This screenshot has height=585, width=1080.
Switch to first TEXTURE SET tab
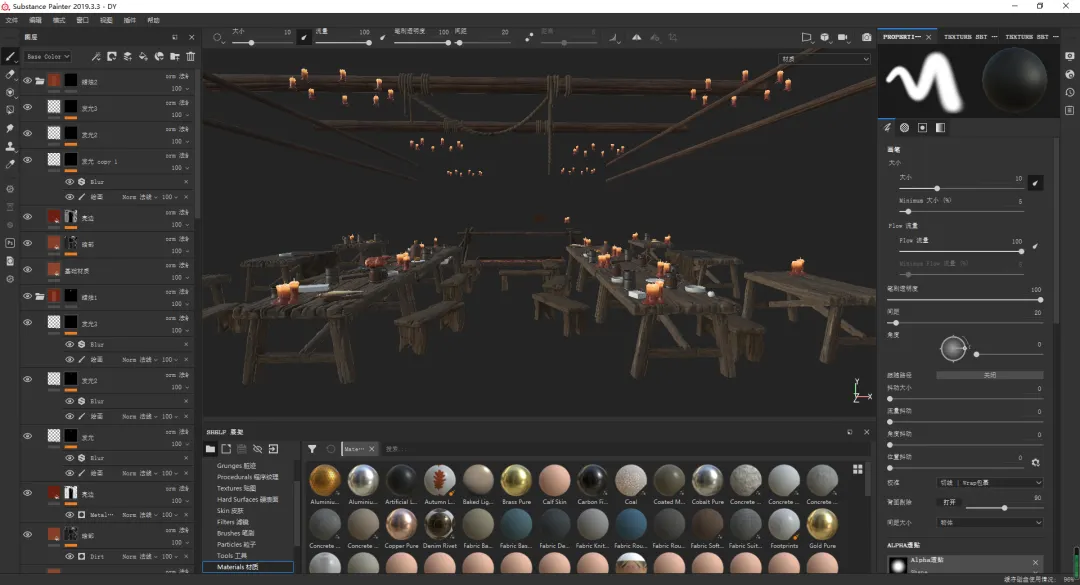pyautogui.click(x=964, y=37)
